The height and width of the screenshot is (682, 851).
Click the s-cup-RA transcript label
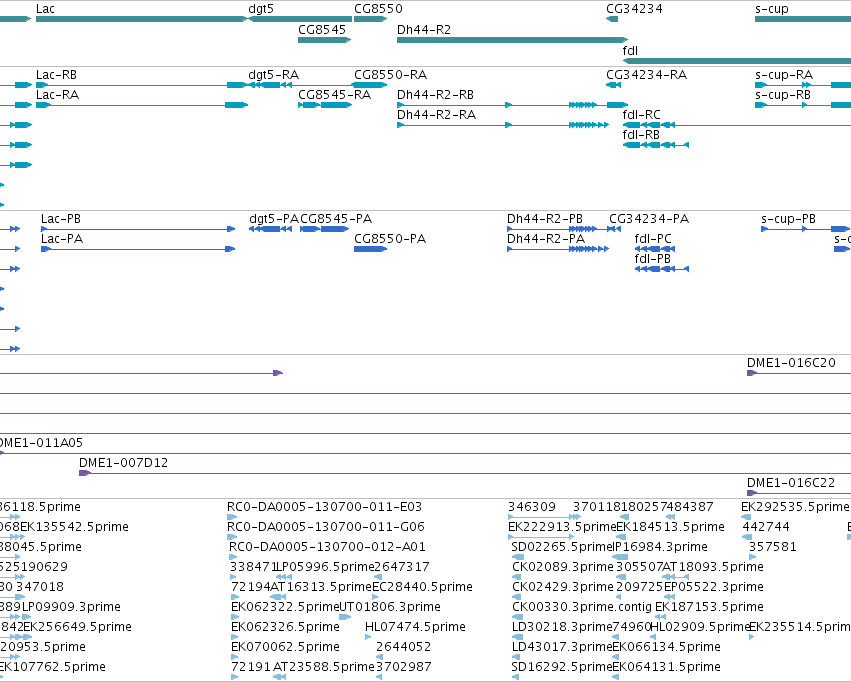784,75
